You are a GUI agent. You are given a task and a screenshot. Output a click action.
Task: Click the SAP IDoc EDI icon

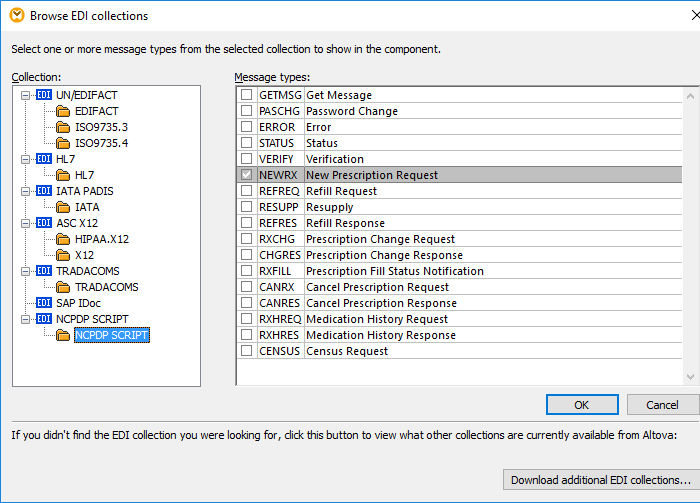(x=43, y=303)
